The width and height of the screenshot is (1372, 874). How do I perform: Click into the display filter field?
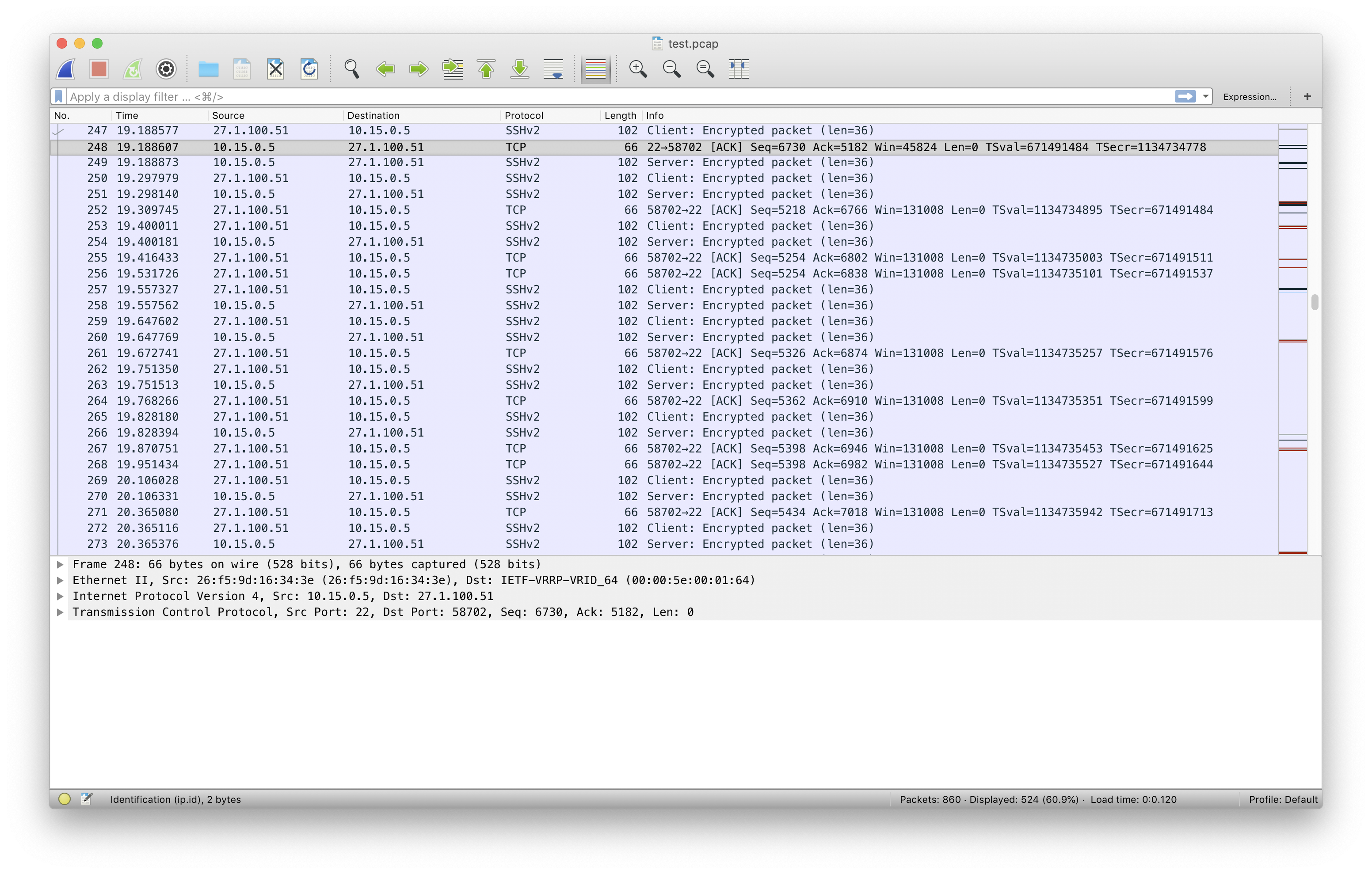pos(618,97)
